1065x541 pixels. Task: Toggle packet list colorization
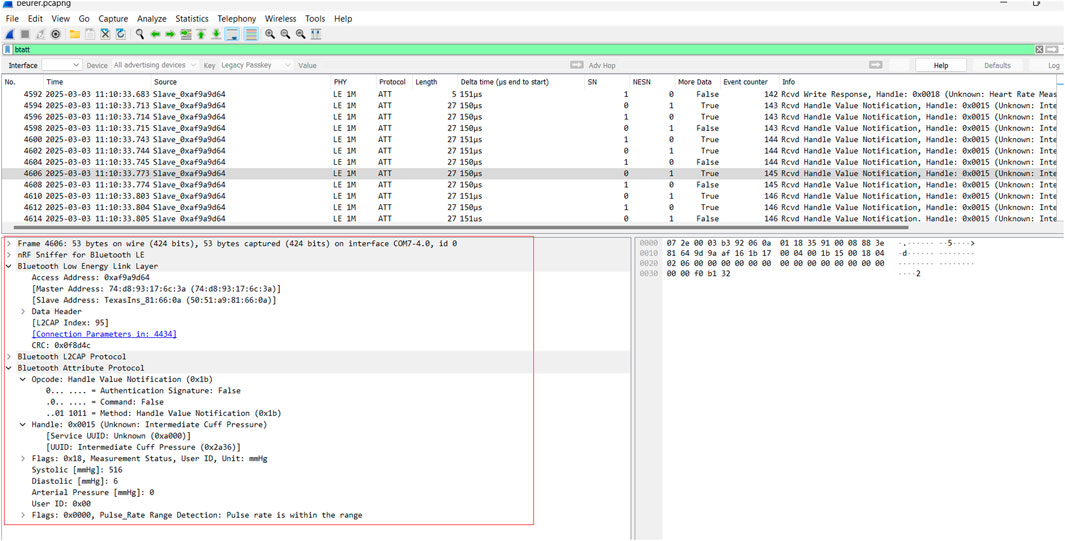pos(251,34)
